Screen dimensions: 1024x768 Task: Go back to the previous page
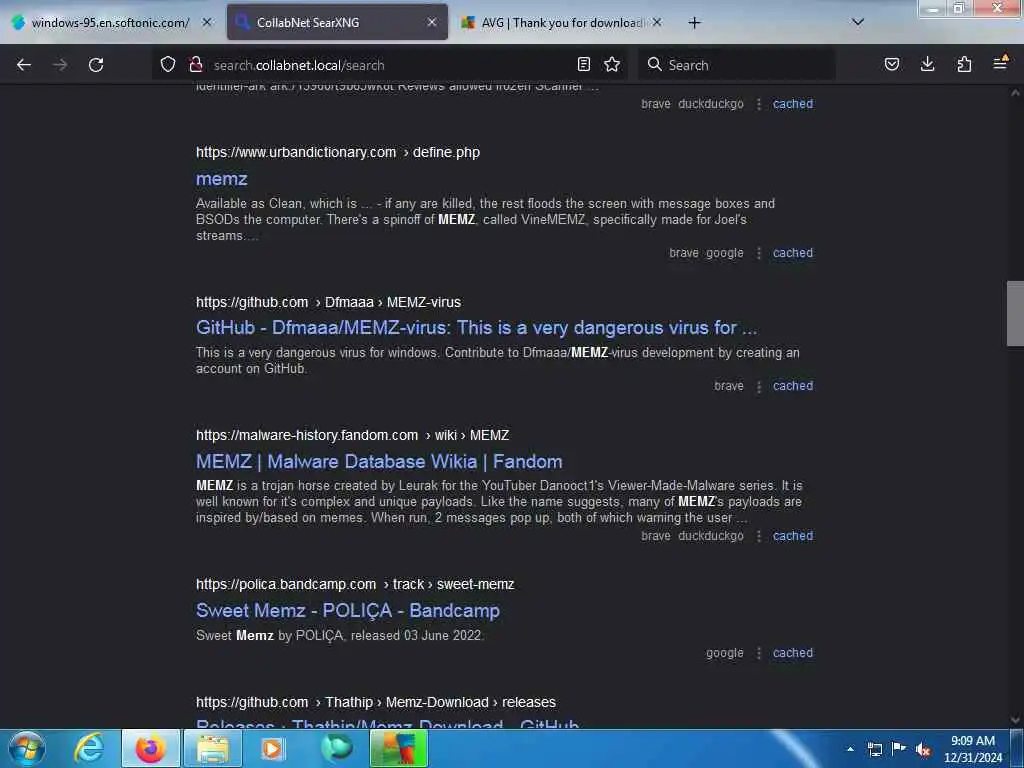pos(24,65)
